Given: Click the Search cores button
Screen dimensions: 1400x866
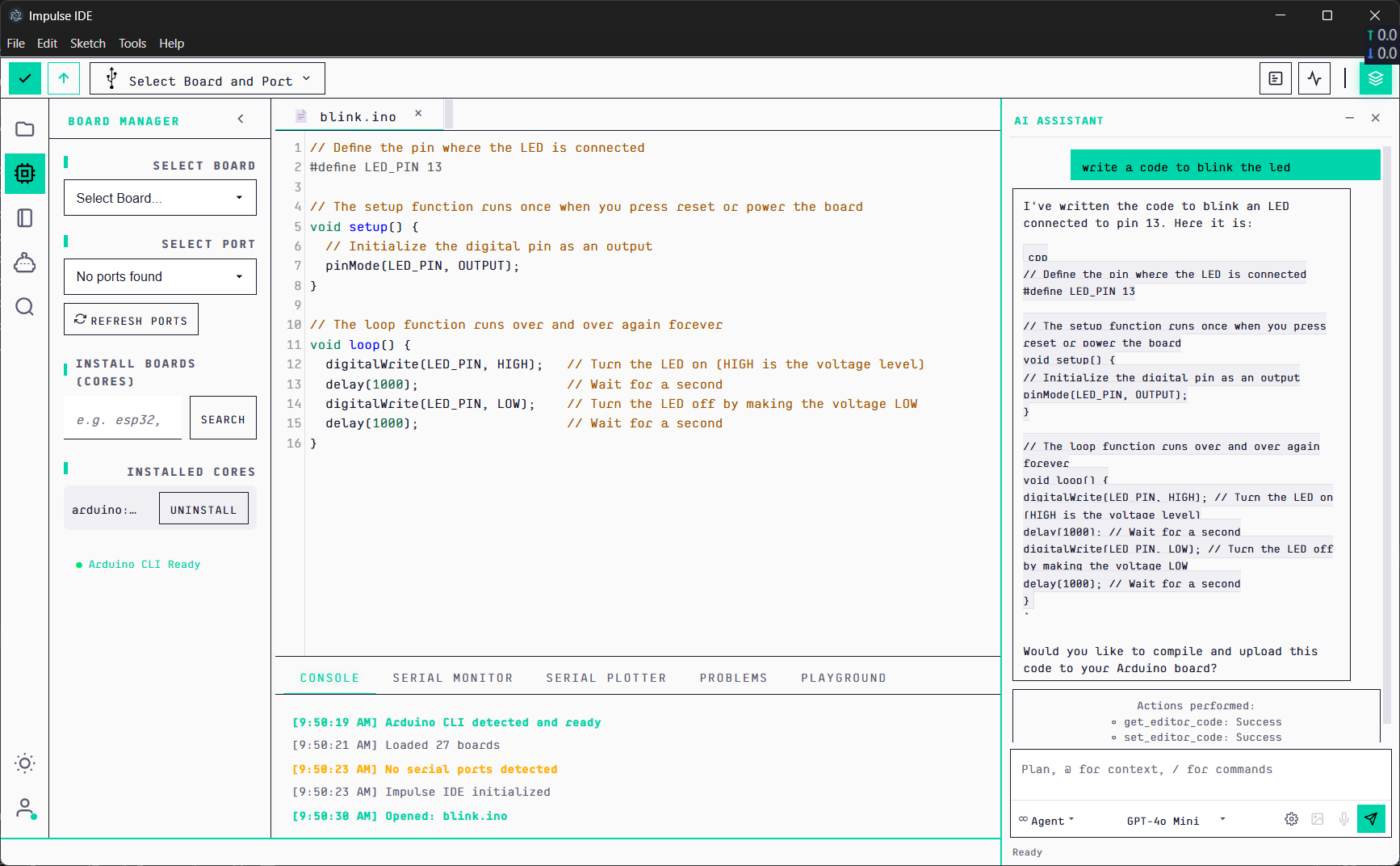Looking at the screenshot, I should (223, 418).
